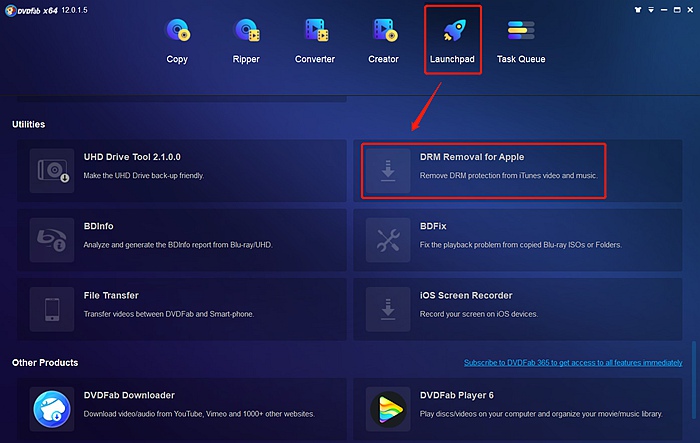Click the File Transfer phone icon
This screenshot has height=443, width=700.
[x=52, y=309]
